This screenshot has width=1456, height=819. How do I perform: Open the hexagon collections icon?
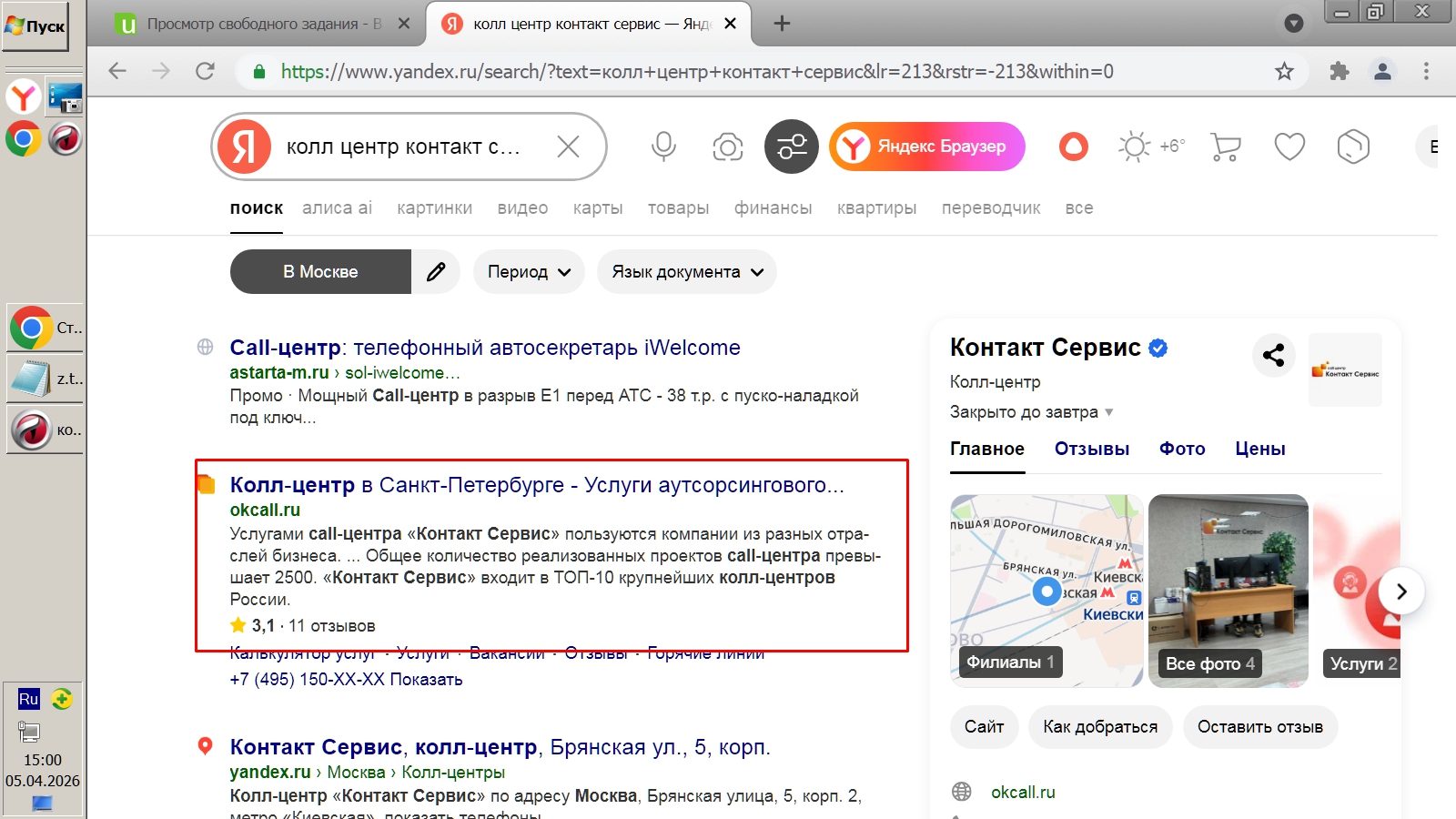pos(1353,147)
